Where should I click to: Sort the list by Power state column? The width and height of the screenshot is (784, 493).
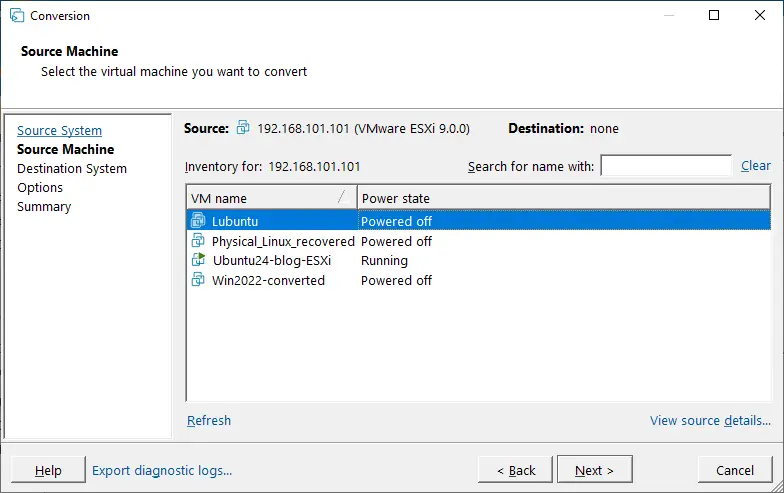coord(564,198)
